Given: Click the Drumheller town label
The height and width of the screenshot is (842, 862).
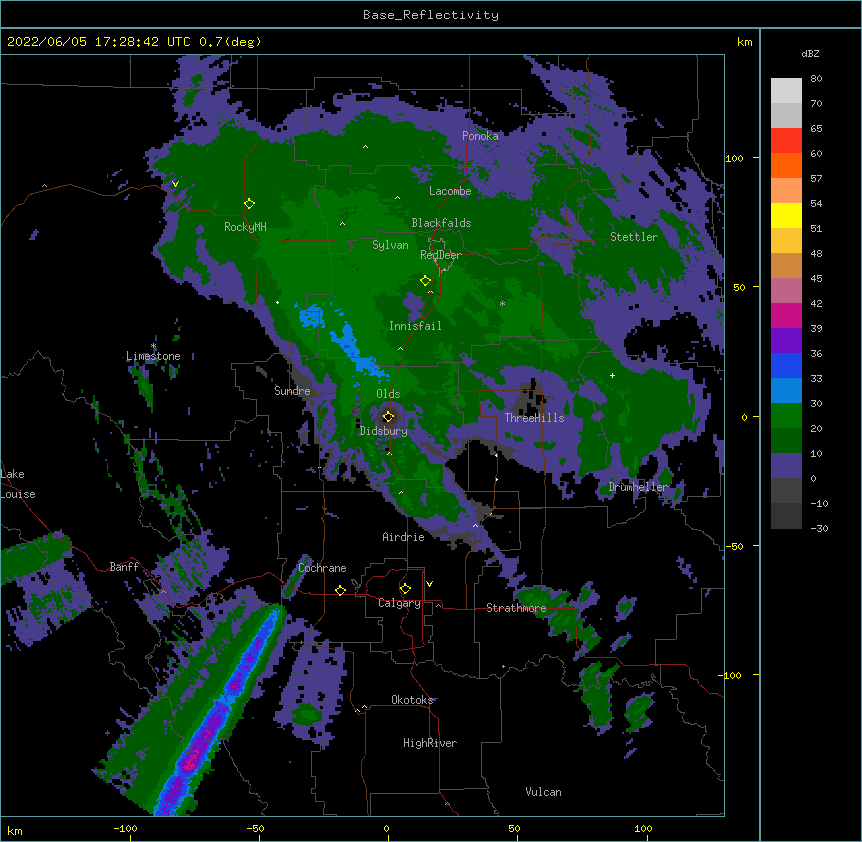Looking at the screenshot, I should click(x=638, y=487).
